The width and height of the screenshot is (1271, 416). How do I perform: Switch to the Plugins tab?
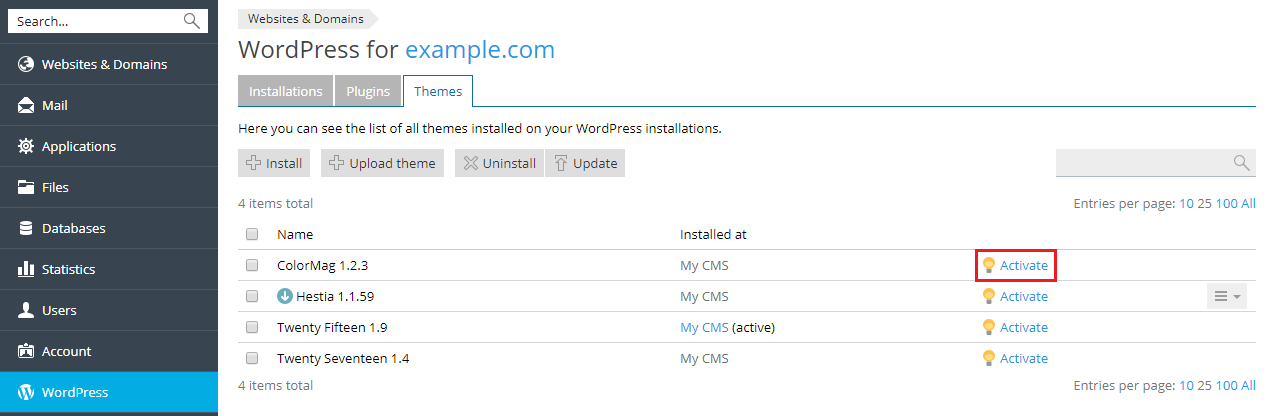(x=368, y=91)
